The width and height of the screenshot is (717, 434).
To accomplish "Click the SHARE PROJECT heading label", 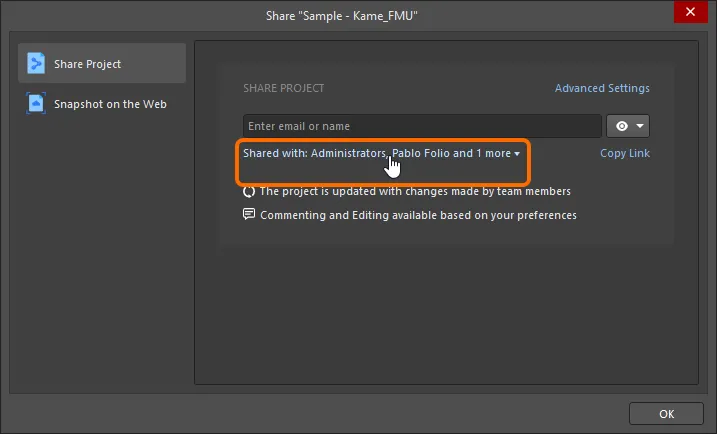I will (284, 88).
